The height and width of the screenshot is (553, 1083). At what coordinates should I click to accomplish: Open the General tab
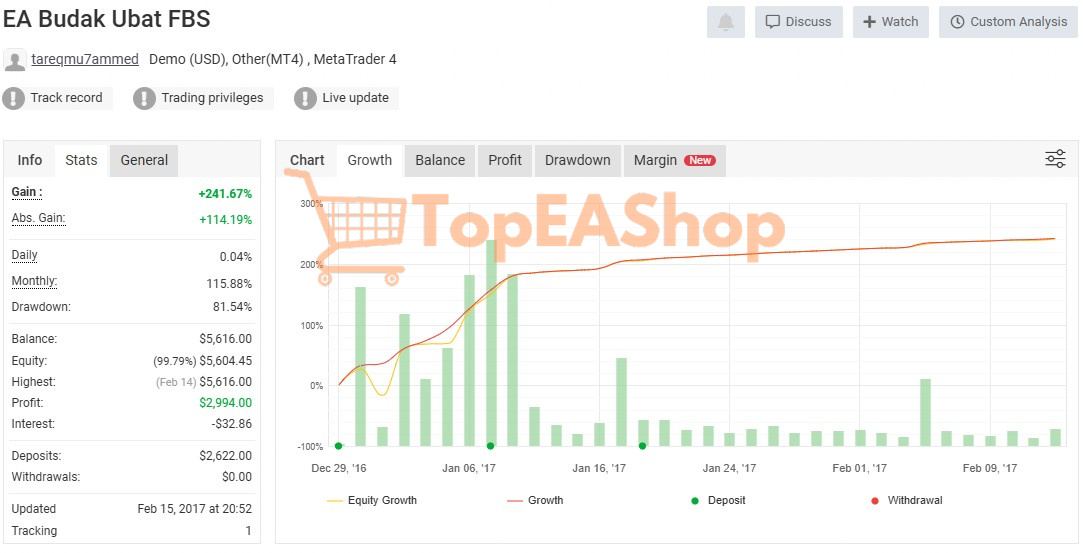click(144, 160)
